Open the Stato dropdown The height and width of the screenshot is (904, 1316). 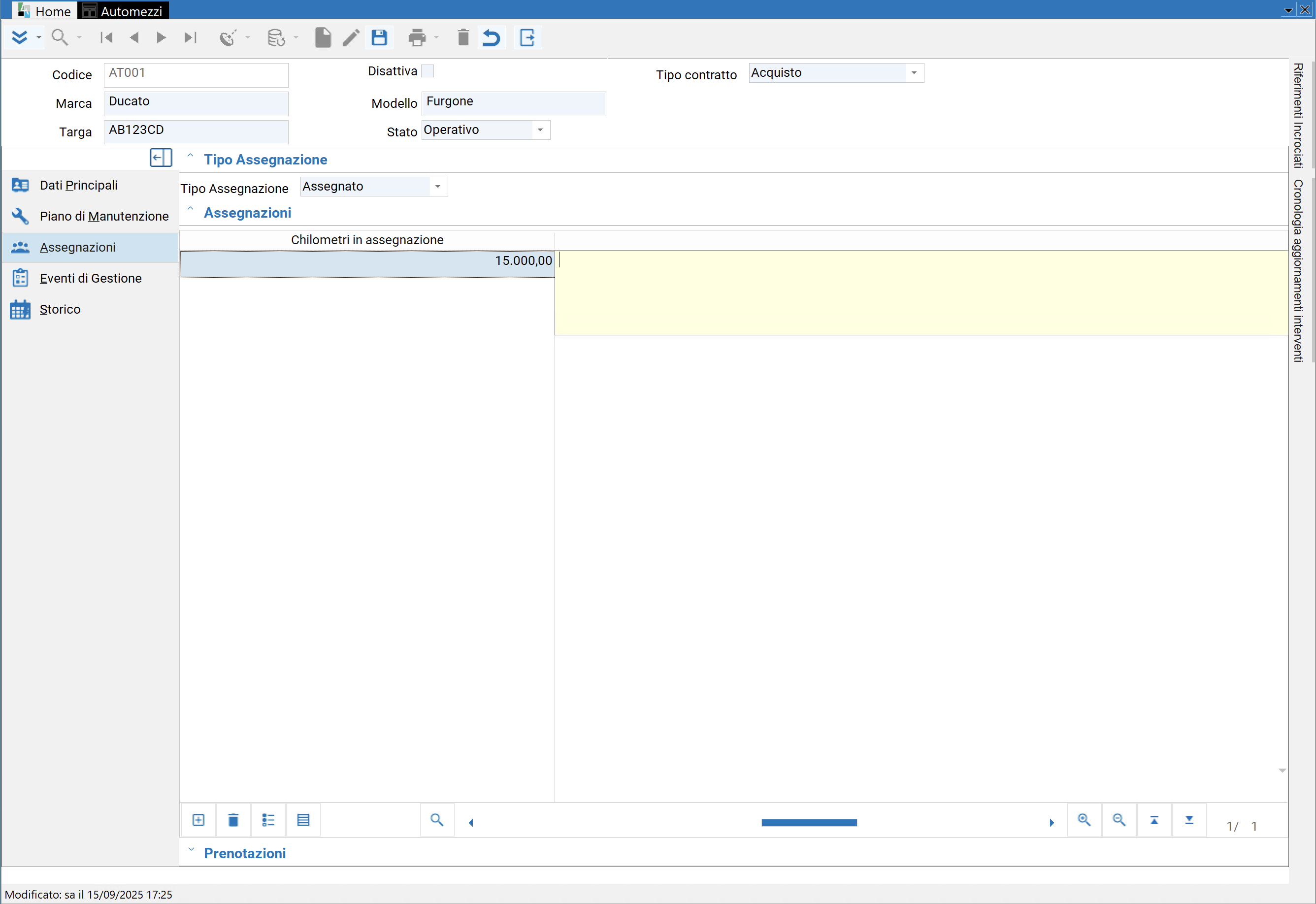tap(540, 129)
